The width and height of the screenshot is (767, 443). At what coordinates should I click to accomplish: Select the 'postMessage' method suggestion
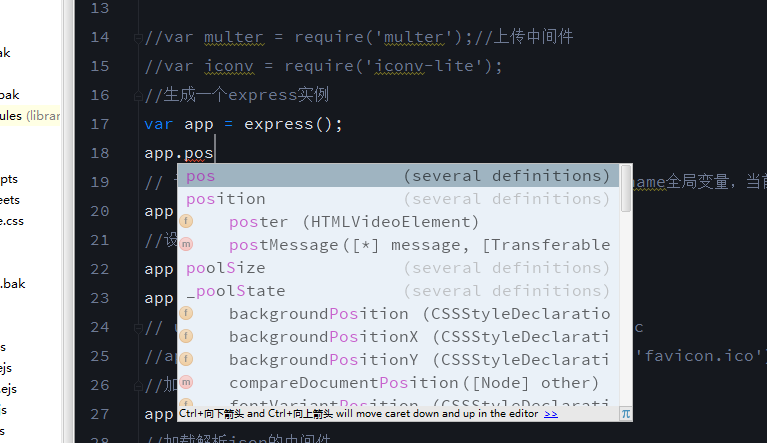[398, 245]
